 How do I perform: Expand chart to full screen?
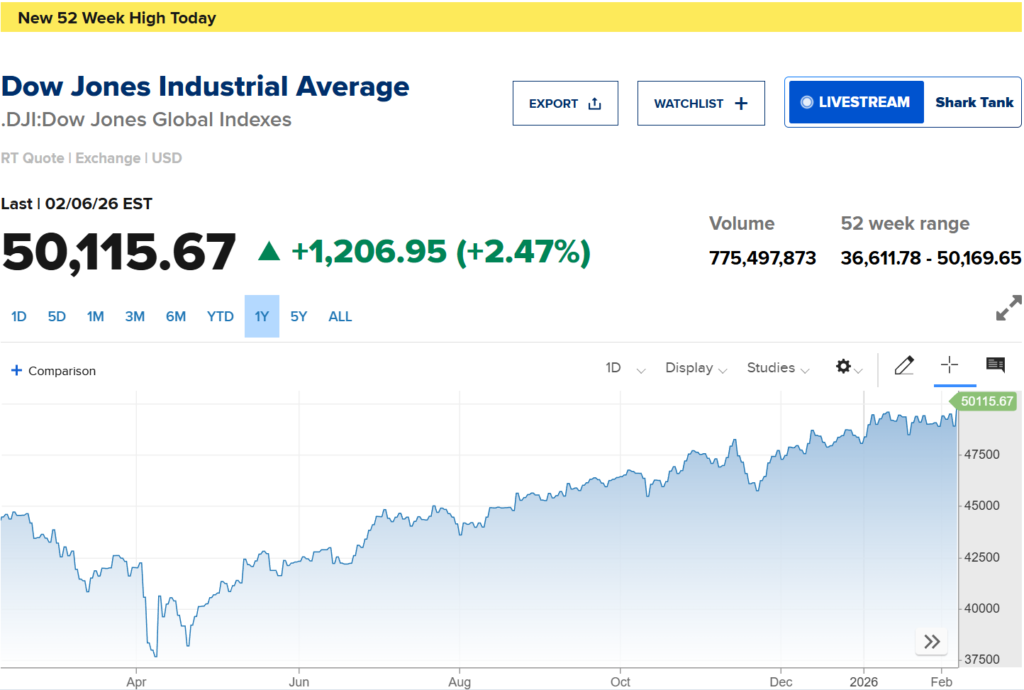1009,309
